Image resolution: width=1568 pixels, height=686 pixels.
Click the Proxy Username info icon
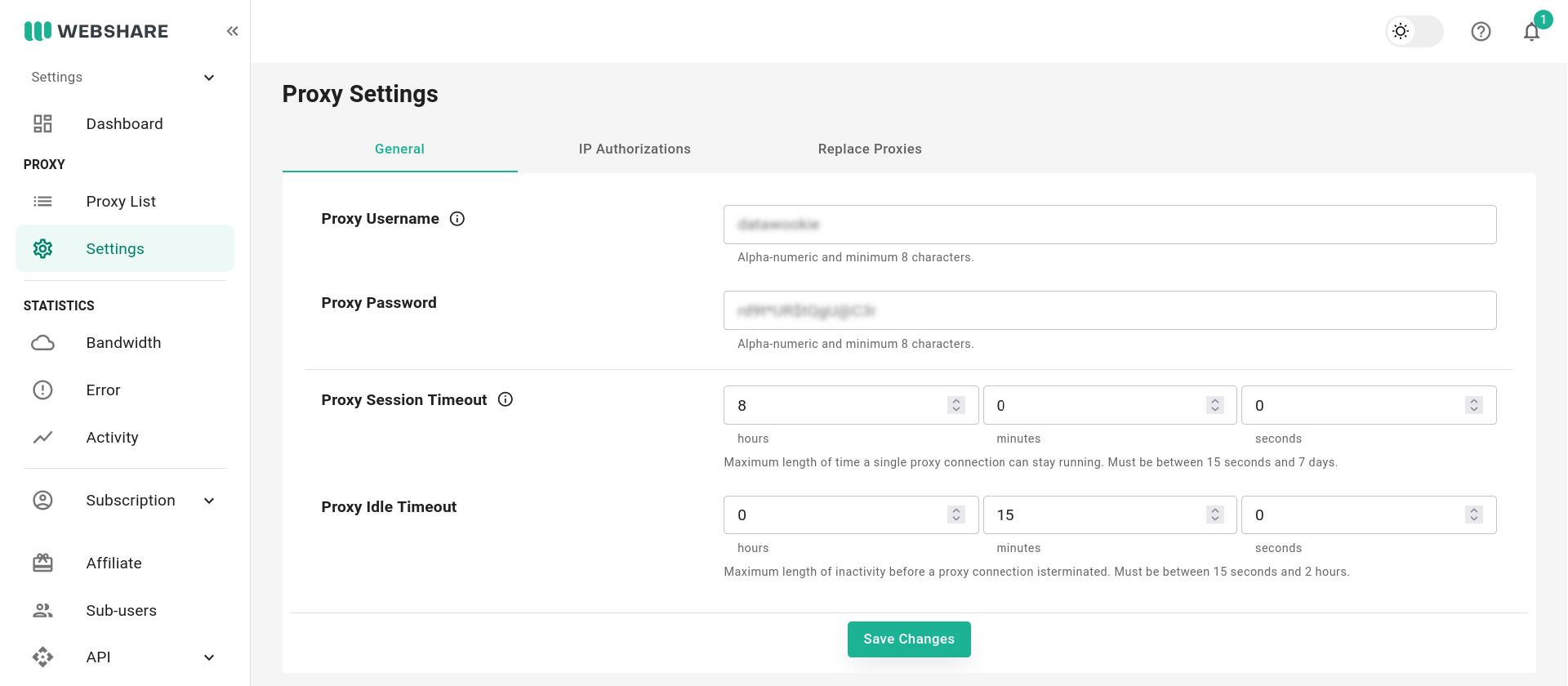[x=457, y=219]
